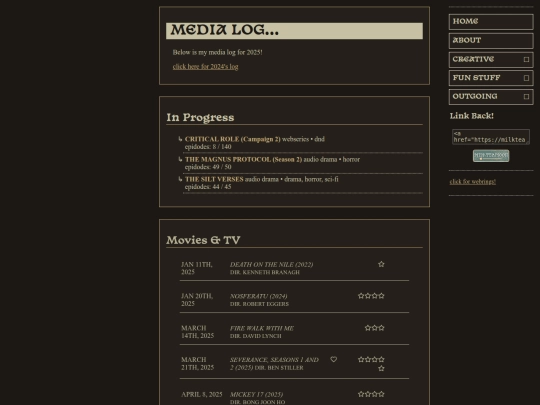Open the About navigation item
The image size is (540, 405).
[491, 41]
